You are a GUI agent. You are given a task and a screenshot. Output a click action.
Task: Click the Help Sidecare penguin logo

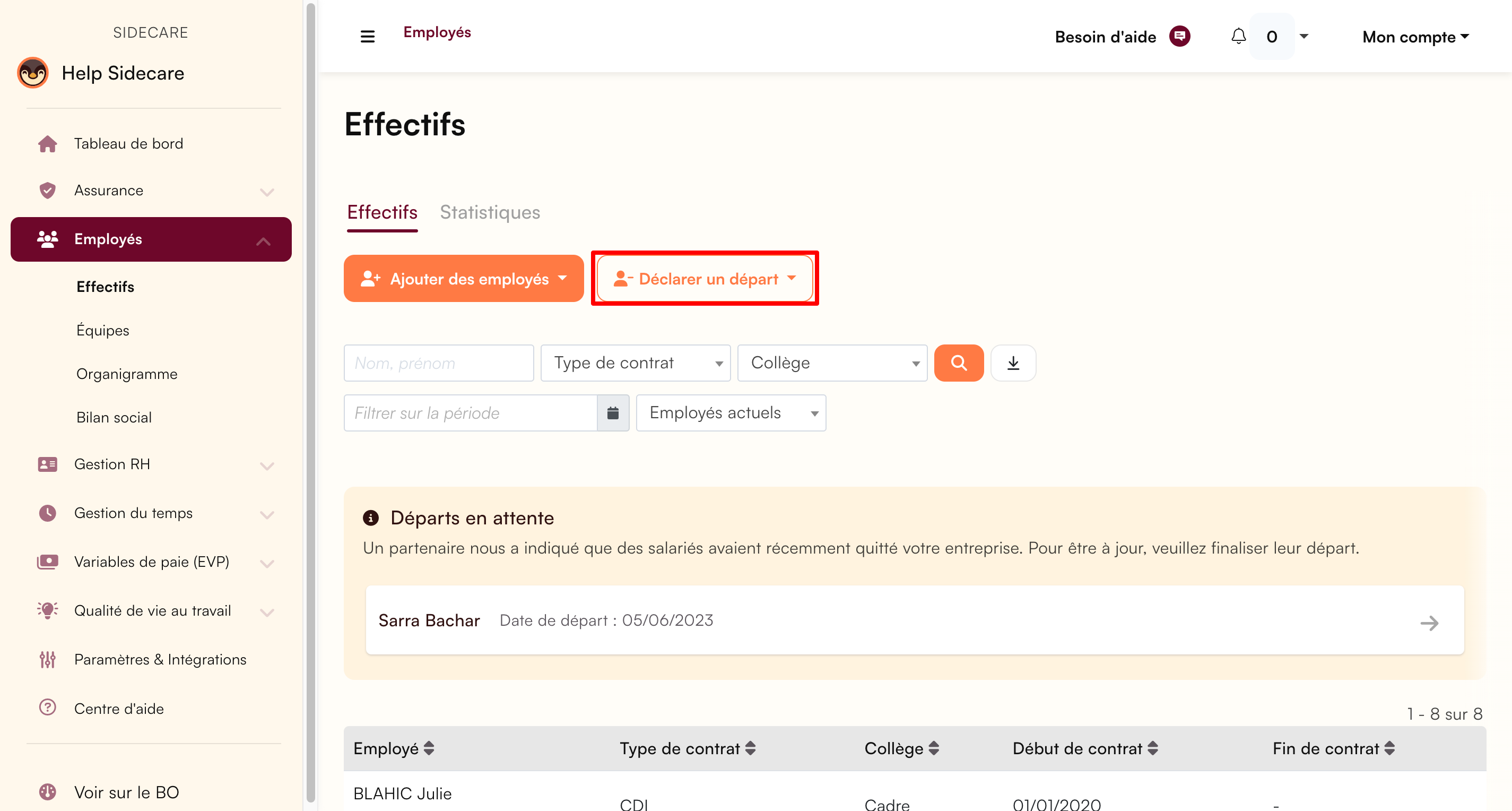tap(33, 73)
